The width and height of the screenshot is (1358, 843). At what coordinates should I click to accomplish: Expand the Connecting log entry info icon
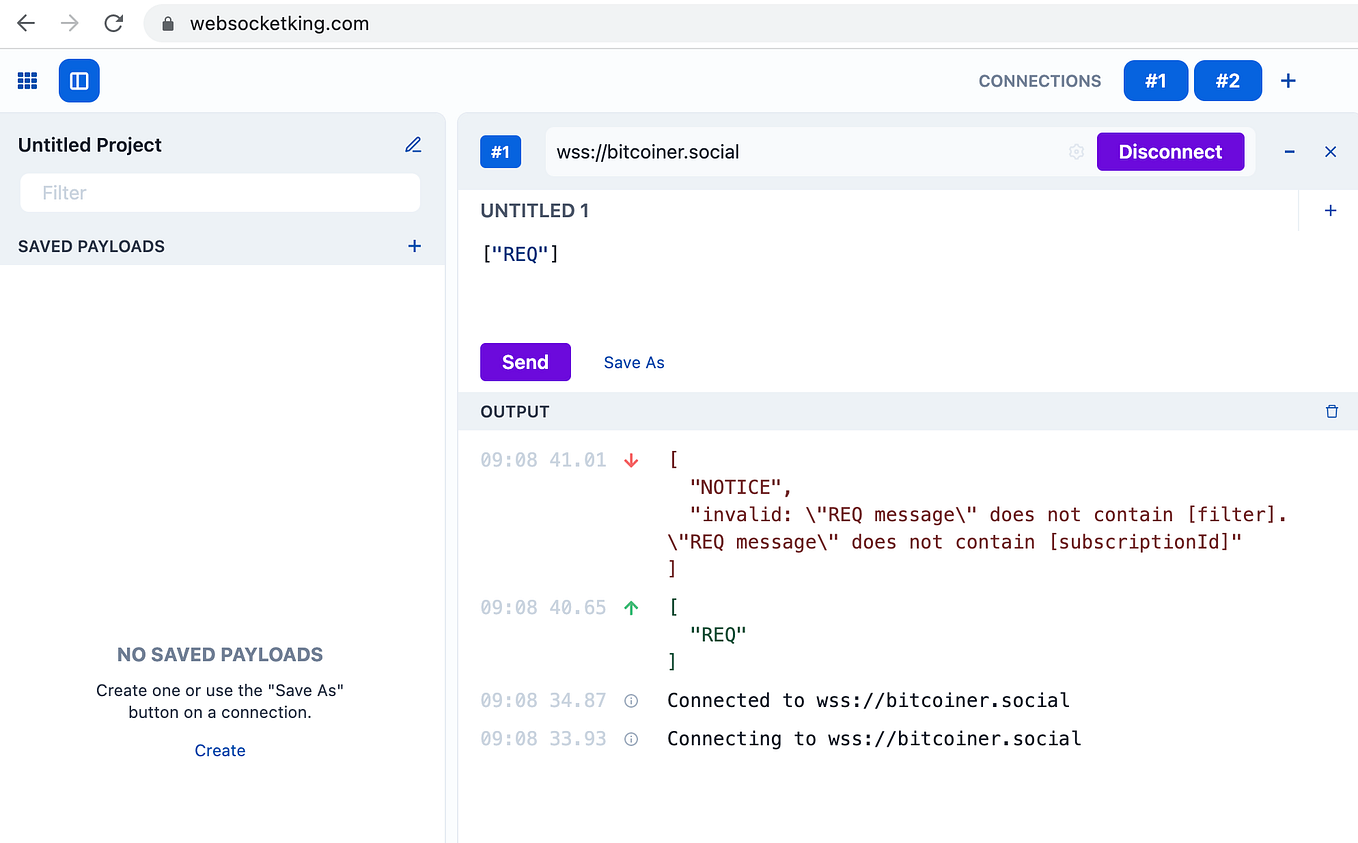[x=631, y=739]
